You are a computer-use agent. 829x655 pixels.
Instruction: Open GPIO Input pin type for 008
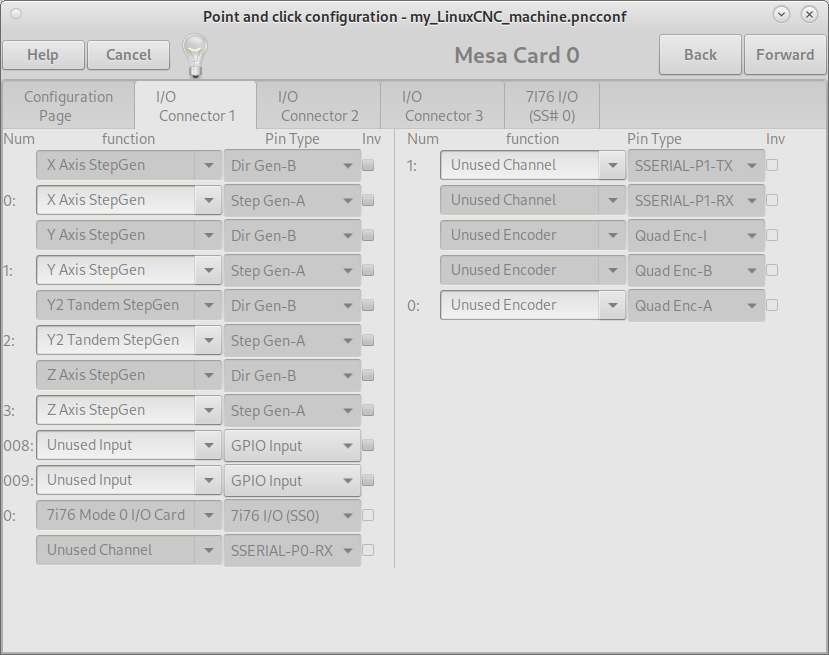[292, 446]
